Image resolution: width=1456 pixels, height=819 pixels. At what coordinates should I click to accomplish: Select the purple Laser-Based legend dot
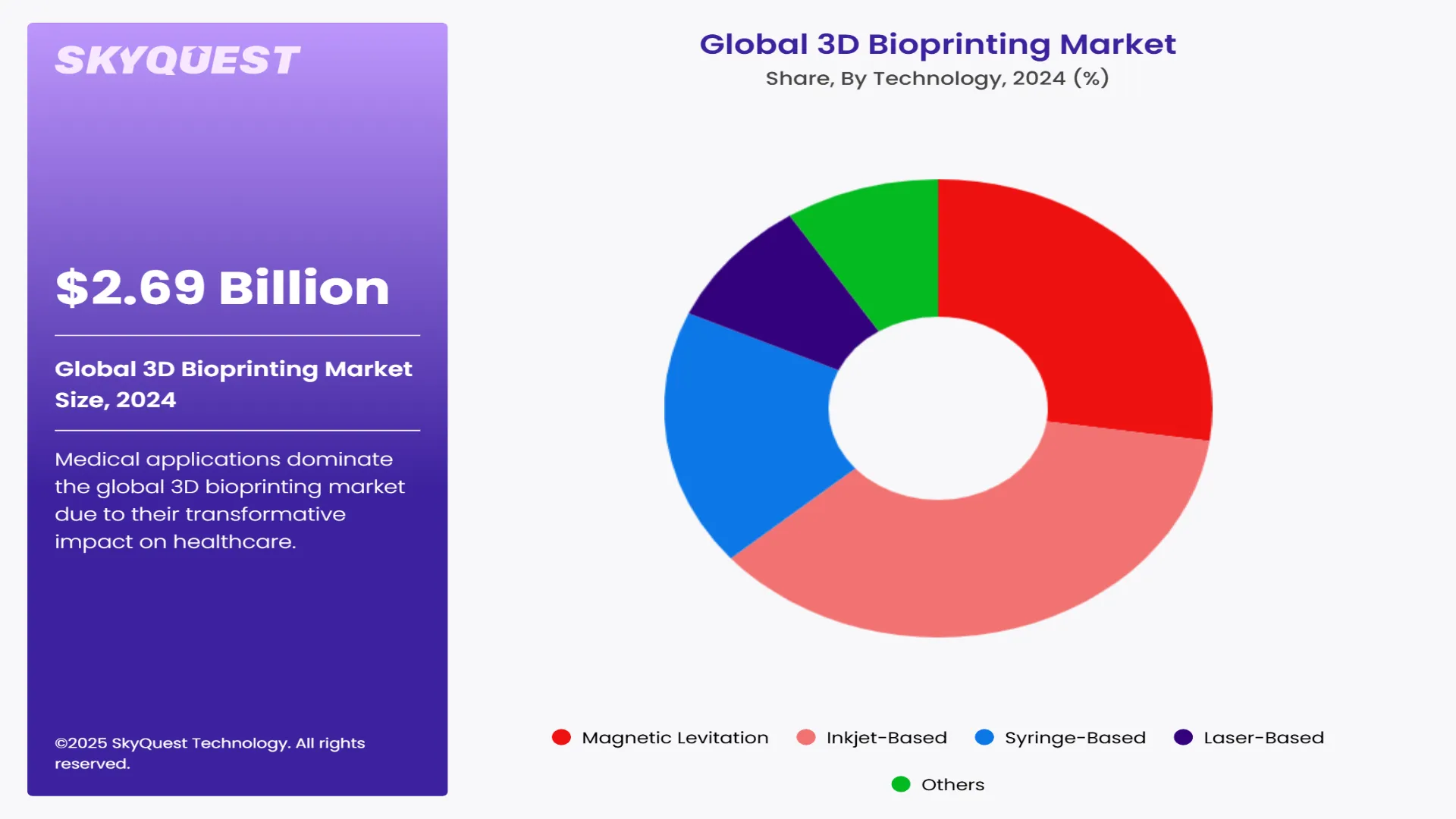click(1183, 737)
